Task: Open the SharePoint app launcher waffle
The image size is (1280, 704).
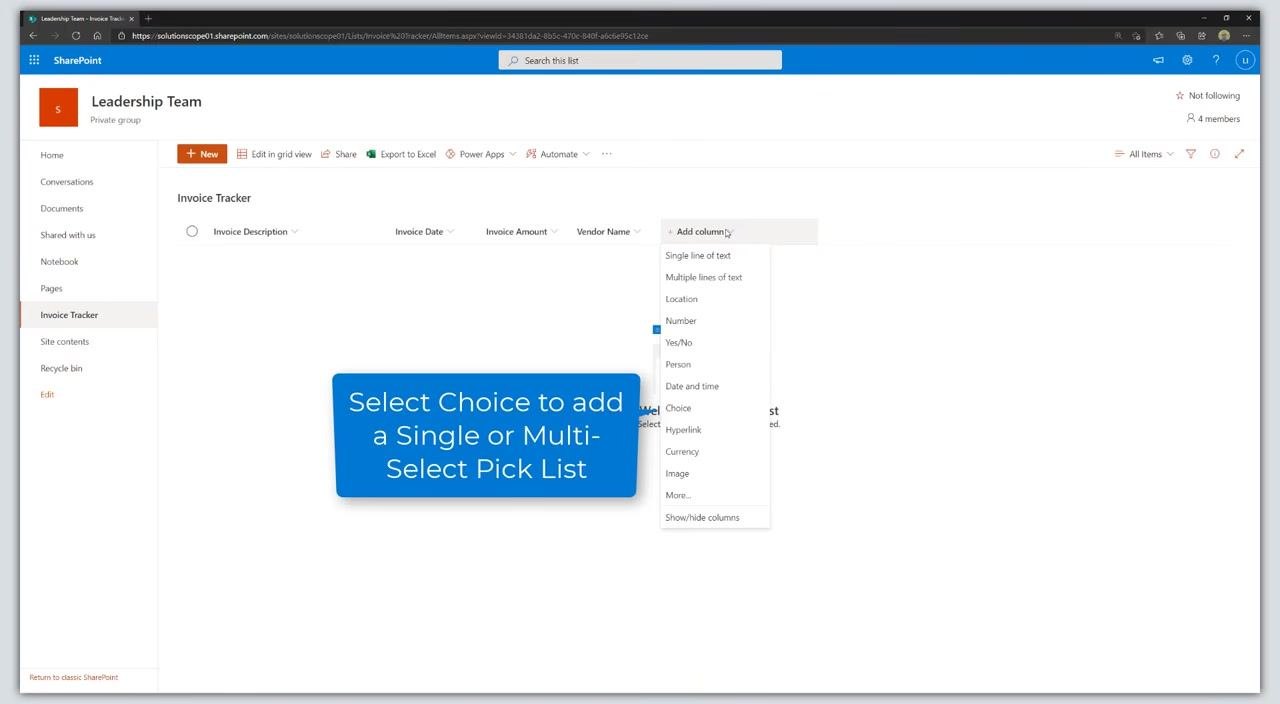Action: (34, 60)
